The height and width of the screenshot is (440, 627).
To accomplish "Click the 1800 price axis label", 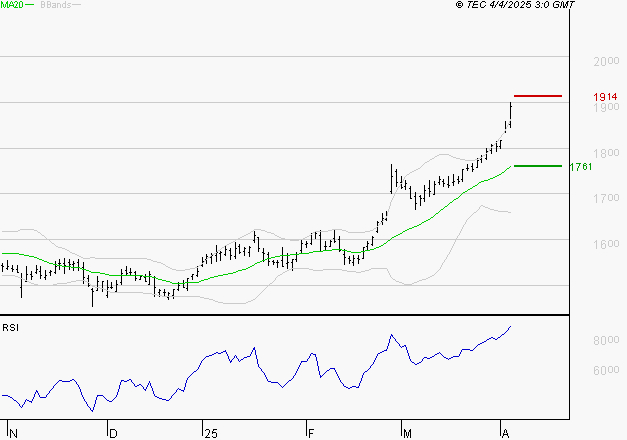I will pyautogui.click(x=606, y=153).
